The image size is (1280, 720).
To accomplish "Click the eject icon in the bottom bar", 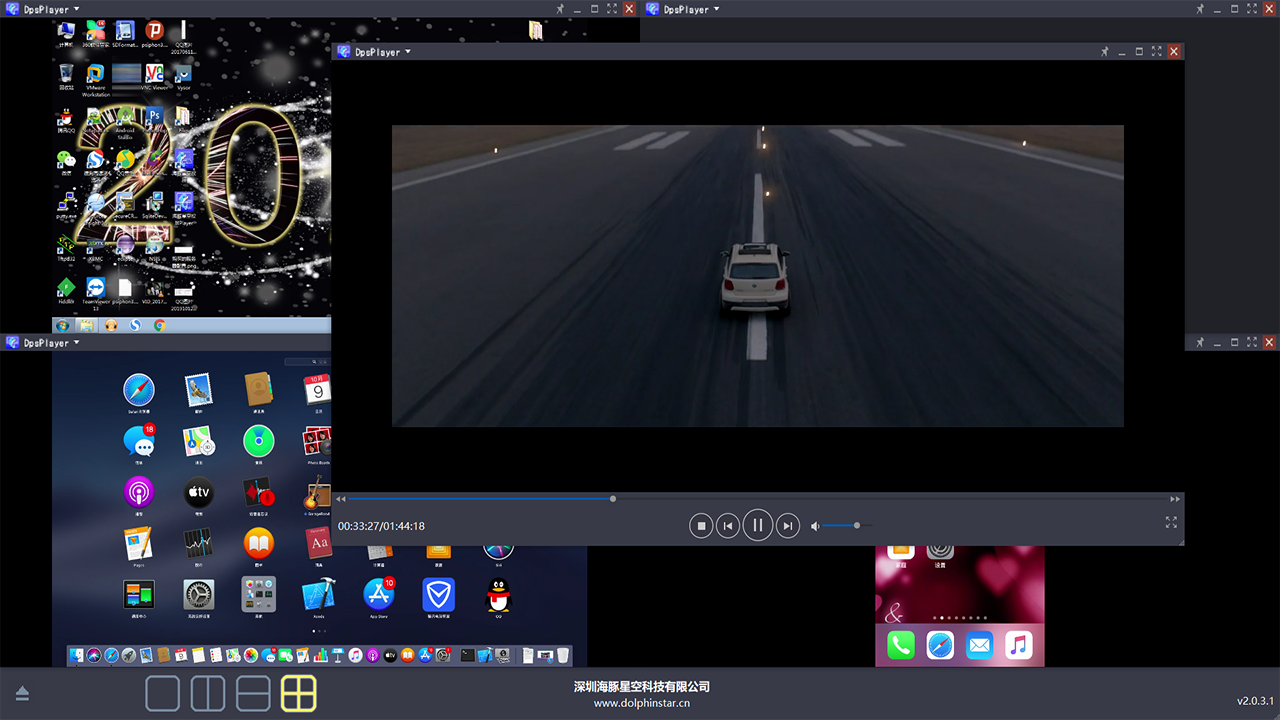I will (x=22, y=694).
